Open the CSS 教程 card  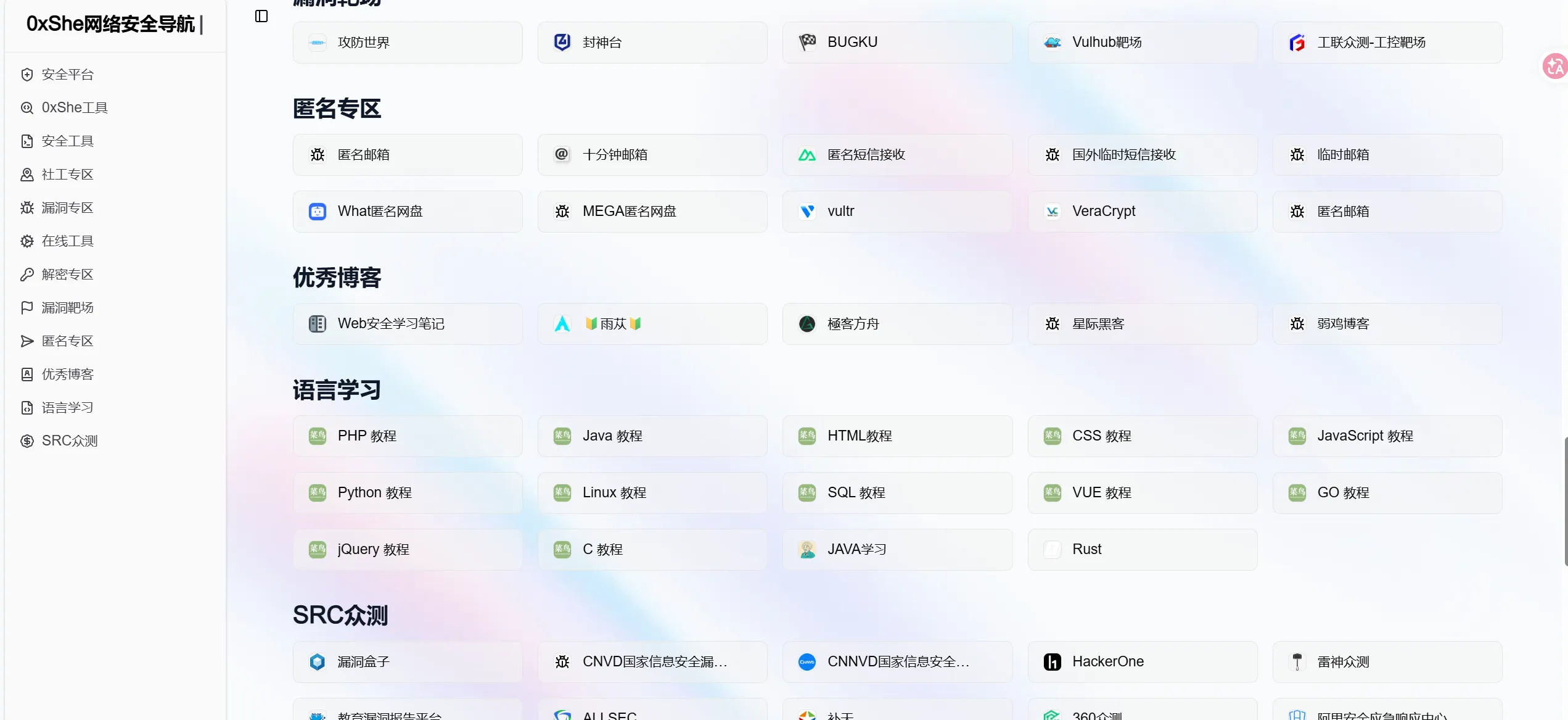click(1143, 436)
